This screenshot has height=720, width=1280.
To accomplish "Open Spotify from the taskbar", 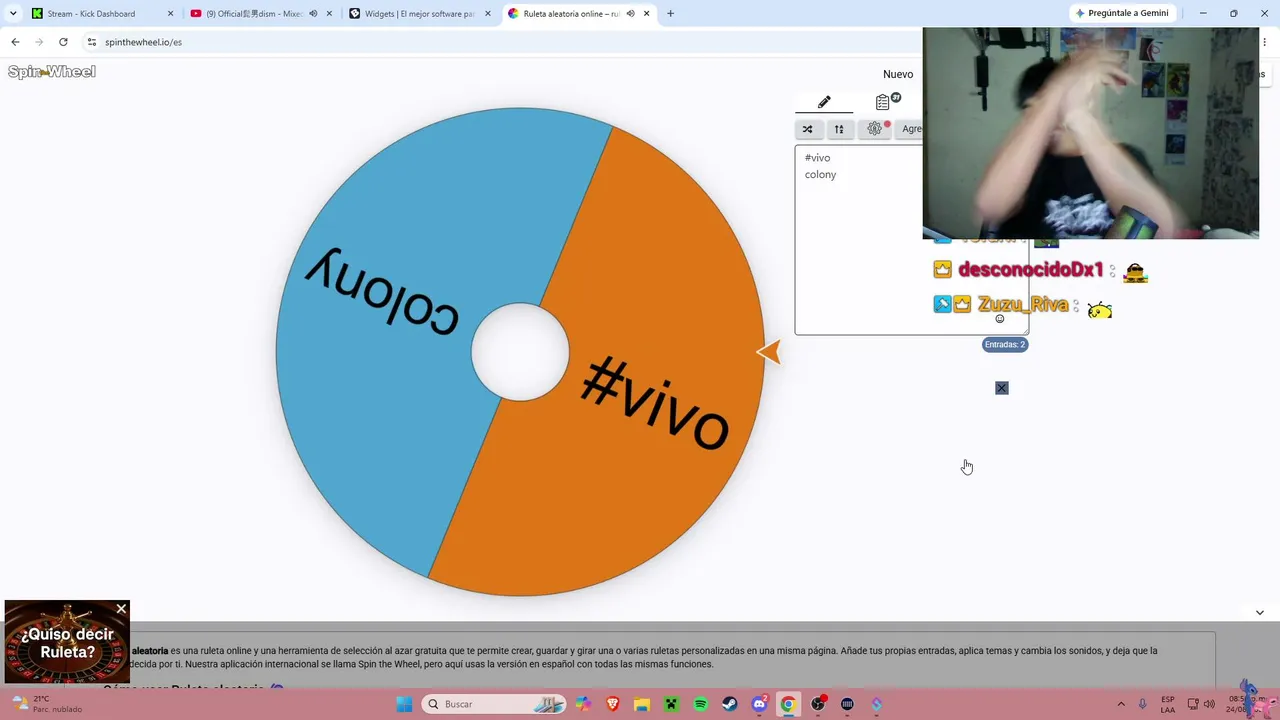I will pos(700,704).
